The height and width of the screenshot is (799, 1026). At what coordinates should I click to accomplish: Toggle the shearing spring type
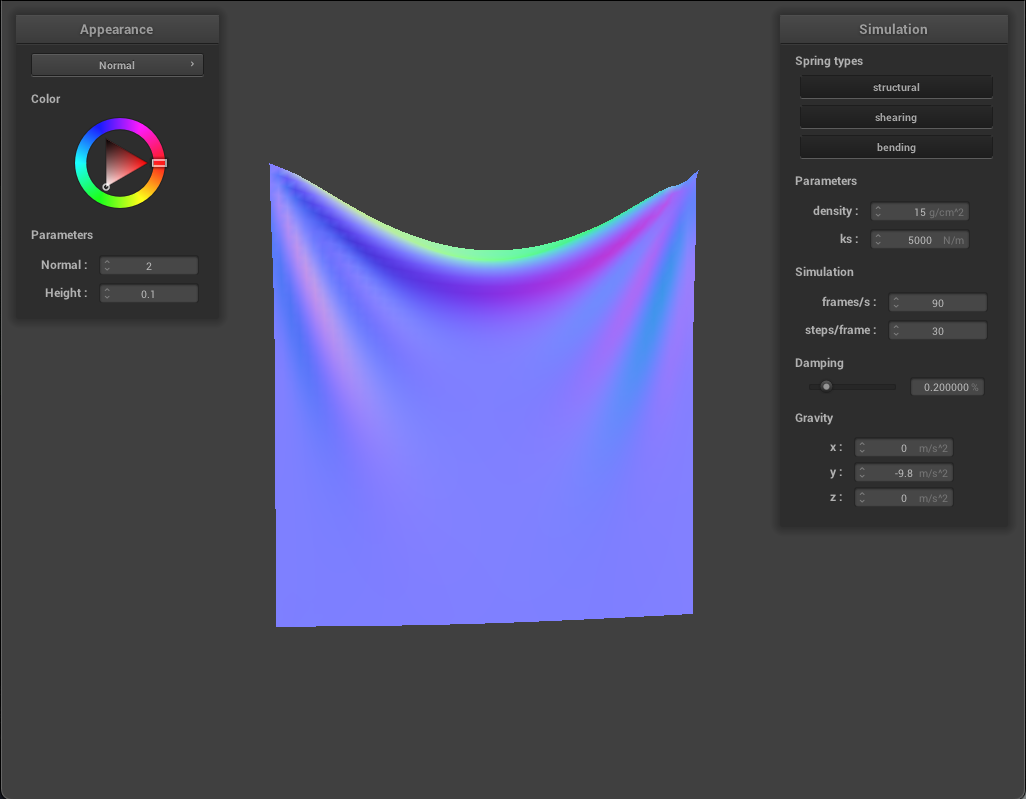click(896, 117)
